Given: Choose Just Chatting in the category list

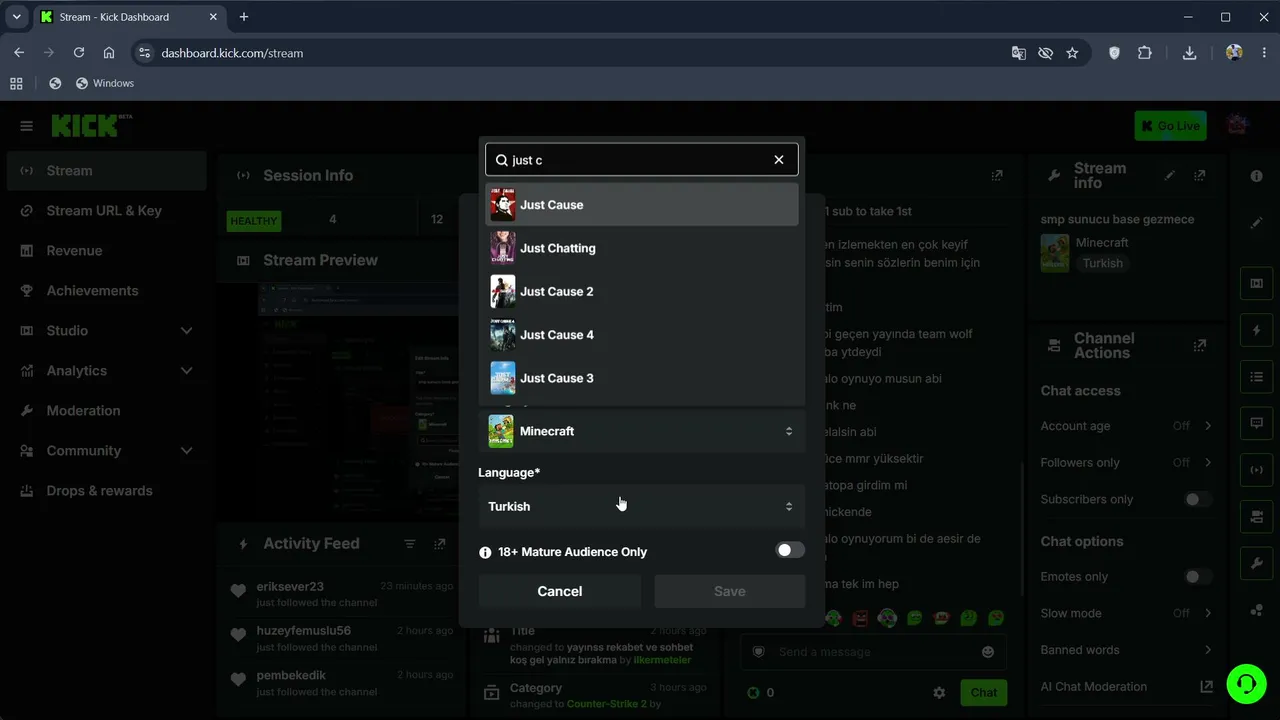Looking at the screenshot, I should coord(642,248).
